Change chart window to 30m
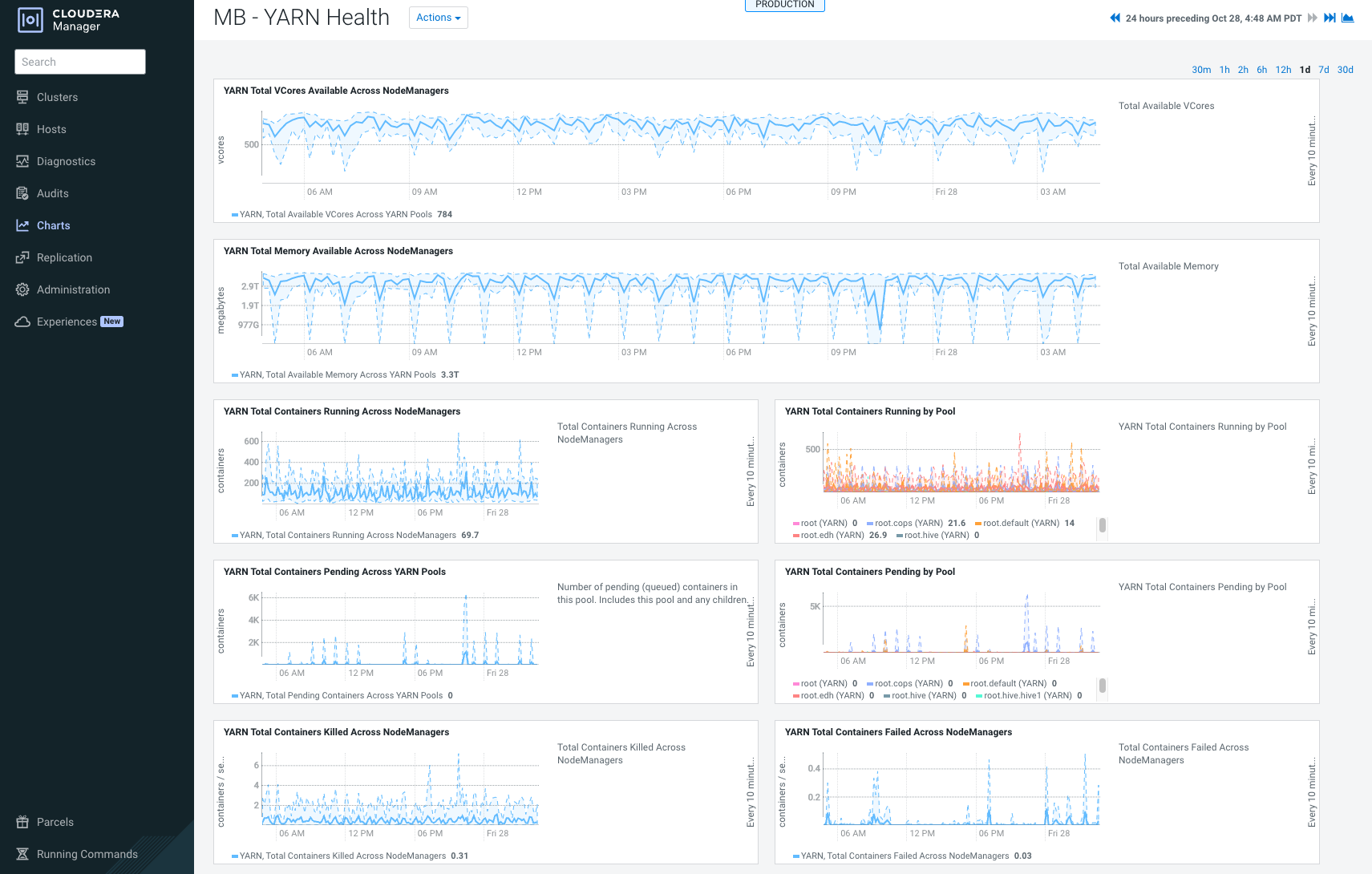The height and width of the screenshot is (874, 1372). coord(1200,70)
